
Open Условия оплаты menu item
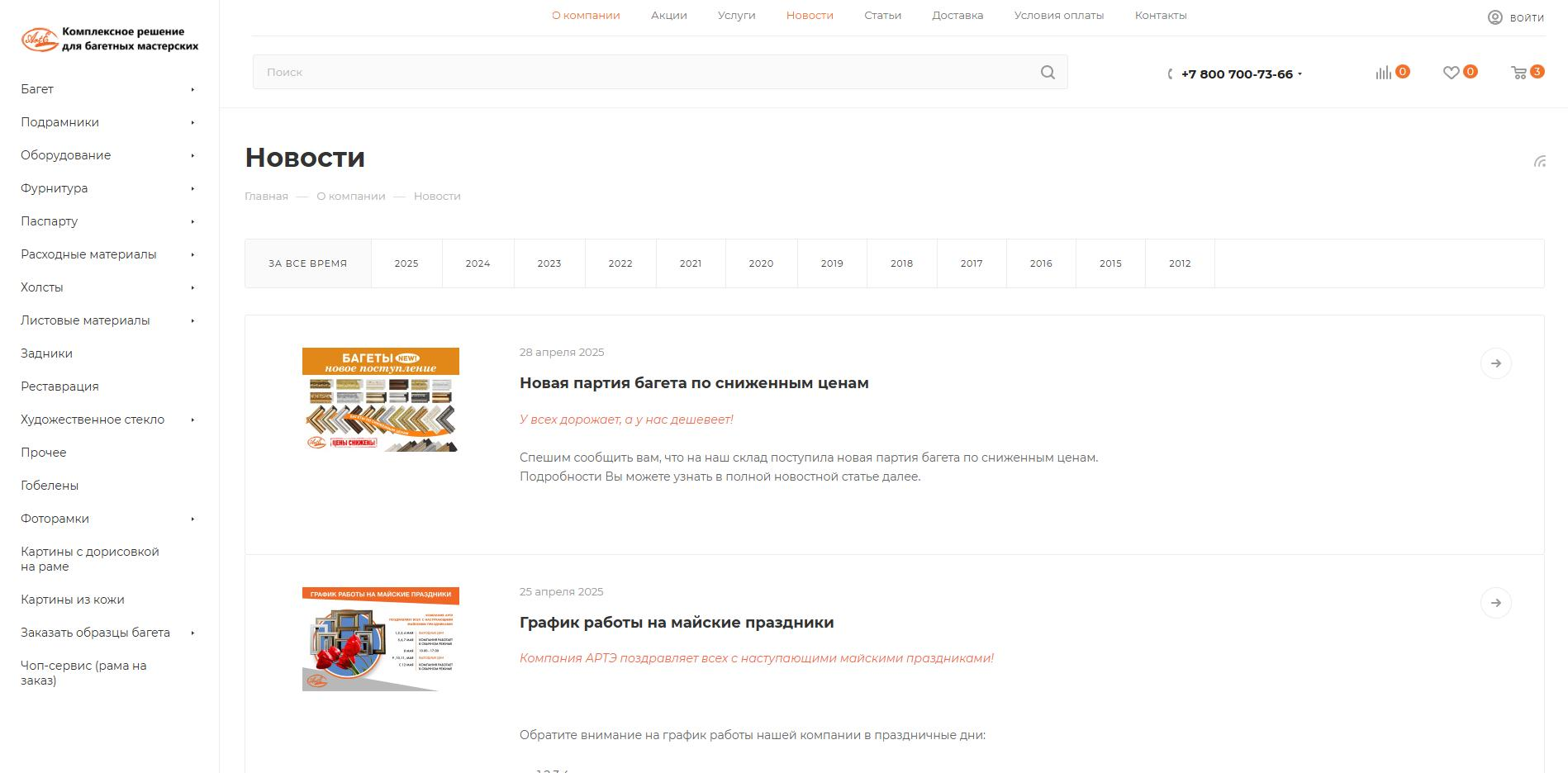(1059, 16)
